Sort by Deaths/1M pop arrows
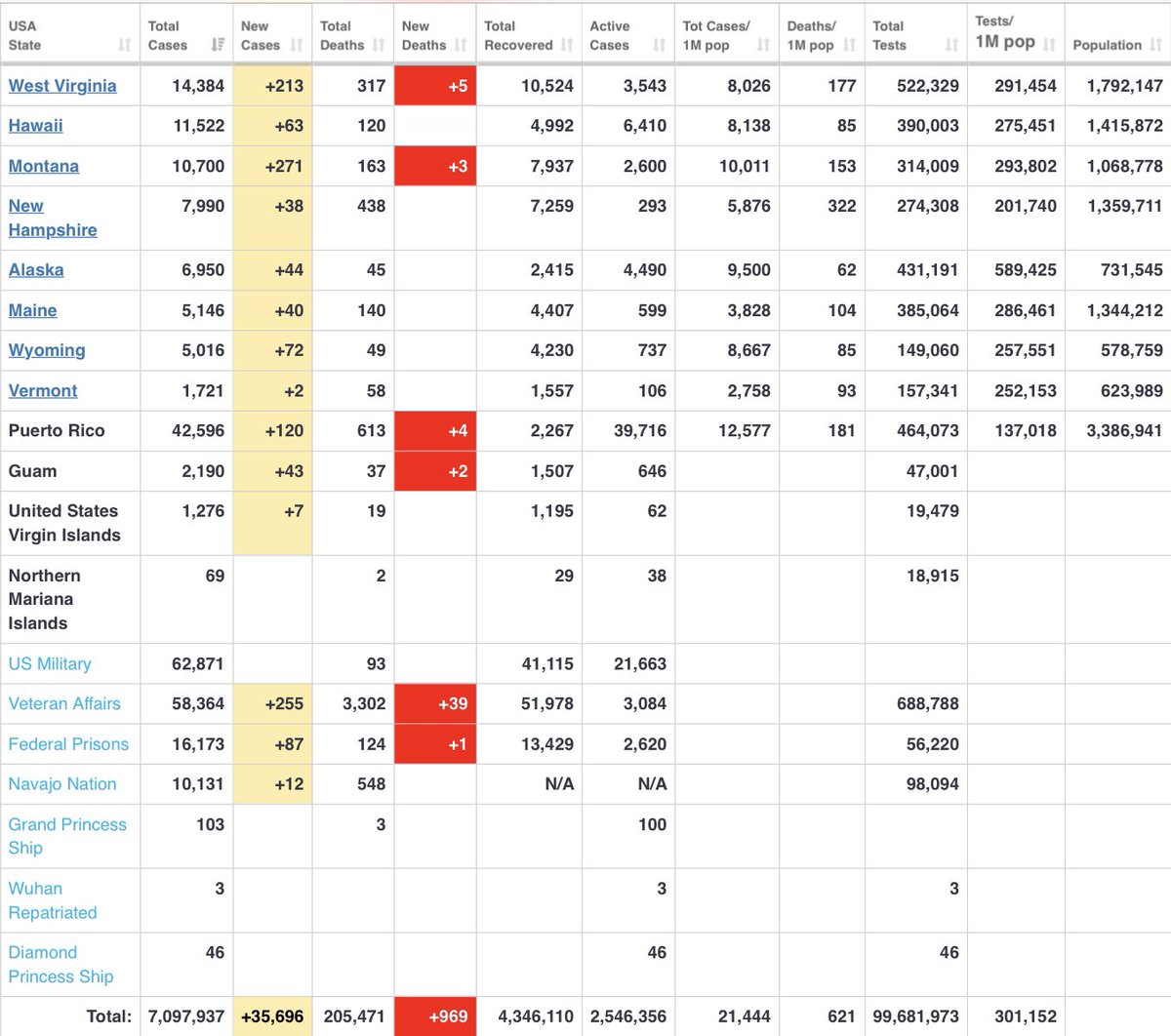This screenshot has height=1036, width=1171. coord(850,45)
